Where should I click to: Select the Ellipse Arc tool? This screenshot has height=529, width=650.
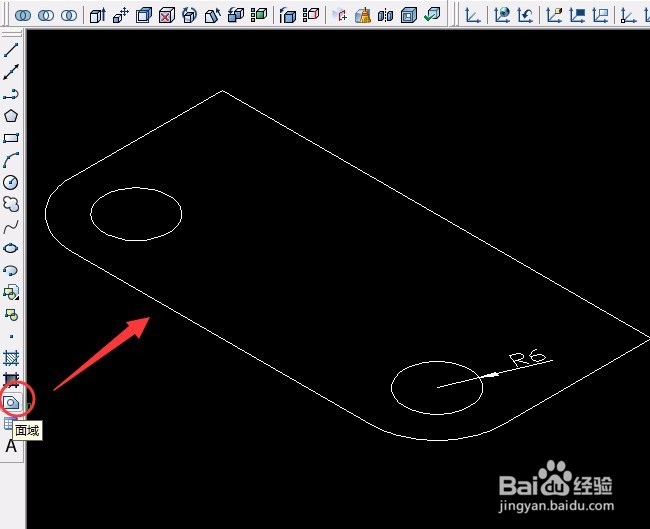coord(11,270)
